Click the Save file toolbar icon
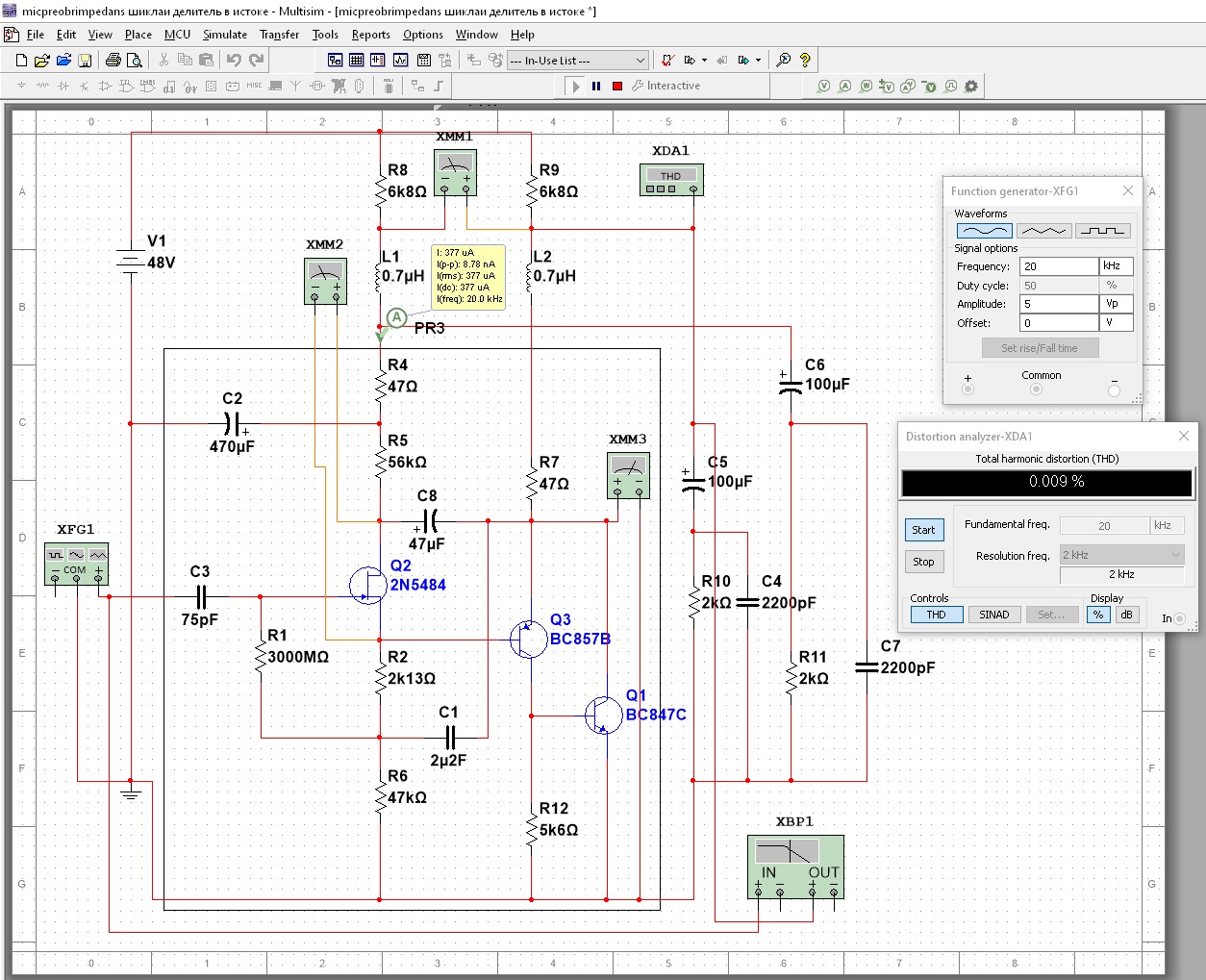The width and height of the screenshot is (1206, 980). click(x=85, y=60)
